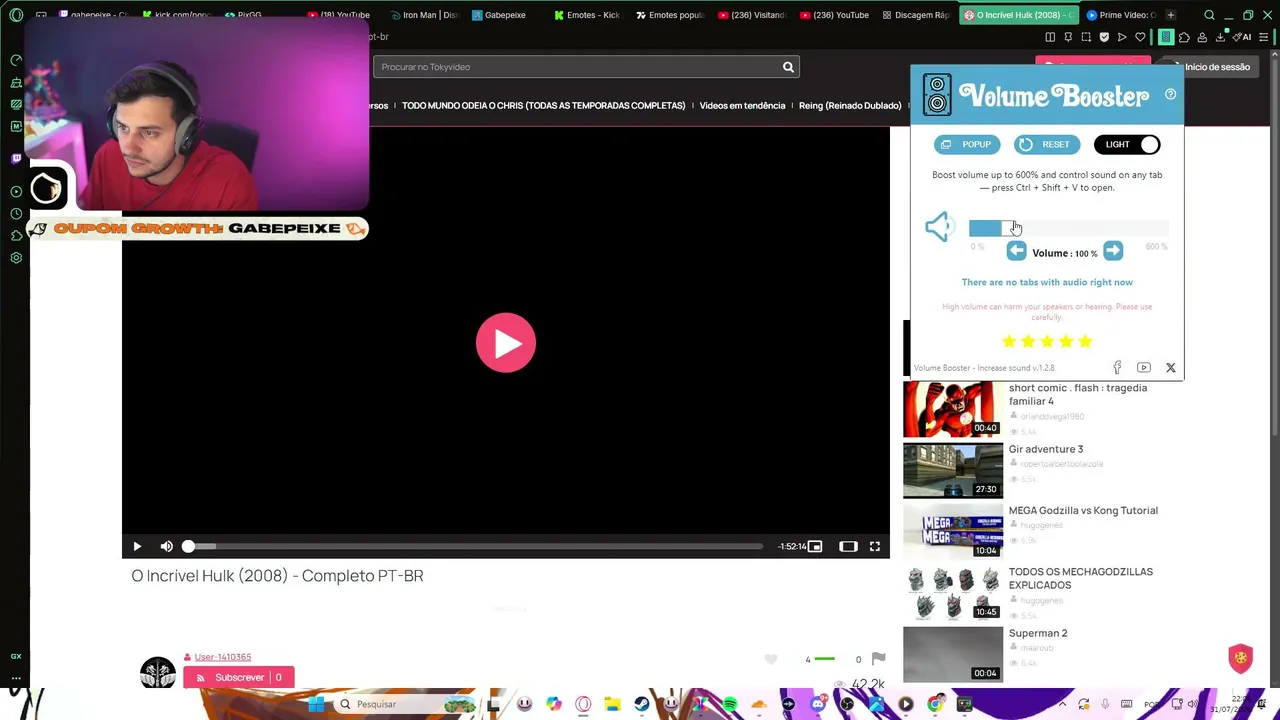1280x720 pixels.
Task: Rate the extension with the stars
Action: [x=1047, y=342]
